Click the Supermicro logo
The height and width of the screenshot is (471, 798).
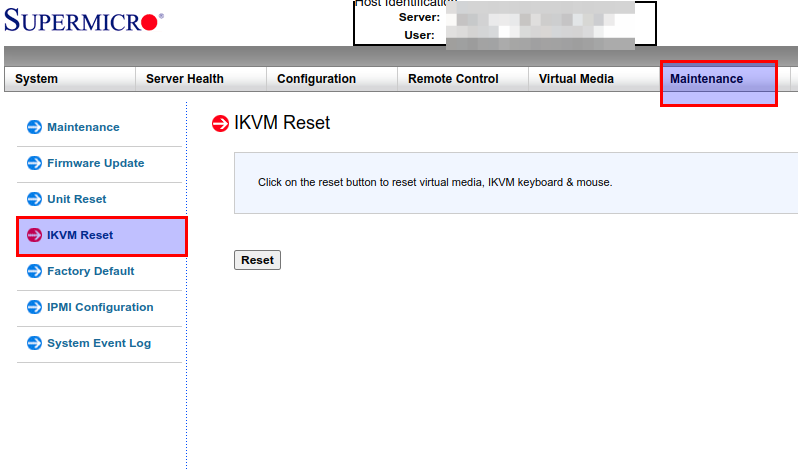(x=84, y=20)
